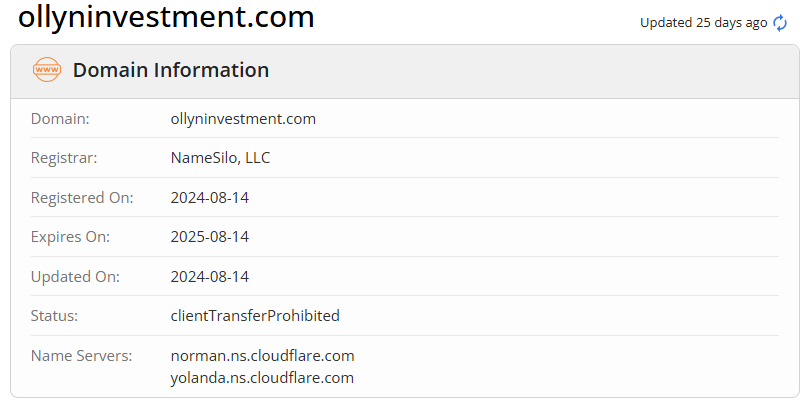This screenshot has height=405, width=806.
Task: Click the norman.ns.cloudflare.com name server
Action: pyautogui.click(x=262, y=356)
